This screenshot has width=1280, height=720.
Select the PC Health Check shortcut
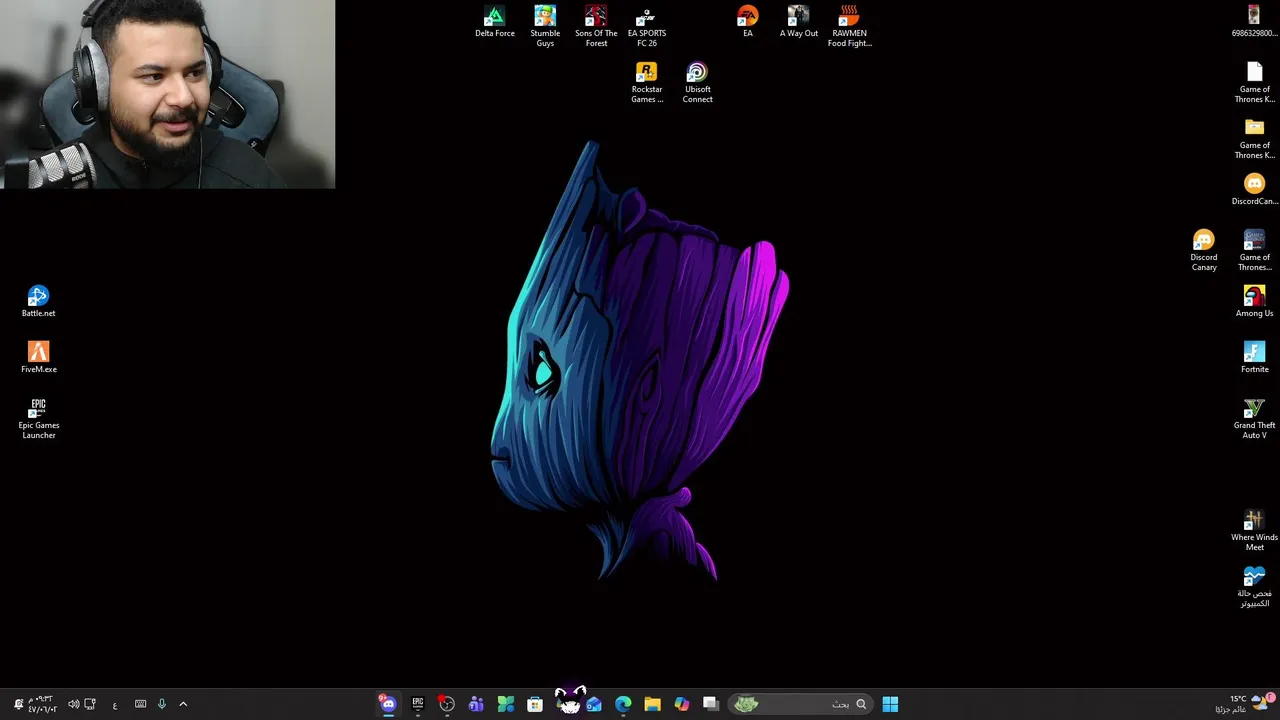point(1254,586)
